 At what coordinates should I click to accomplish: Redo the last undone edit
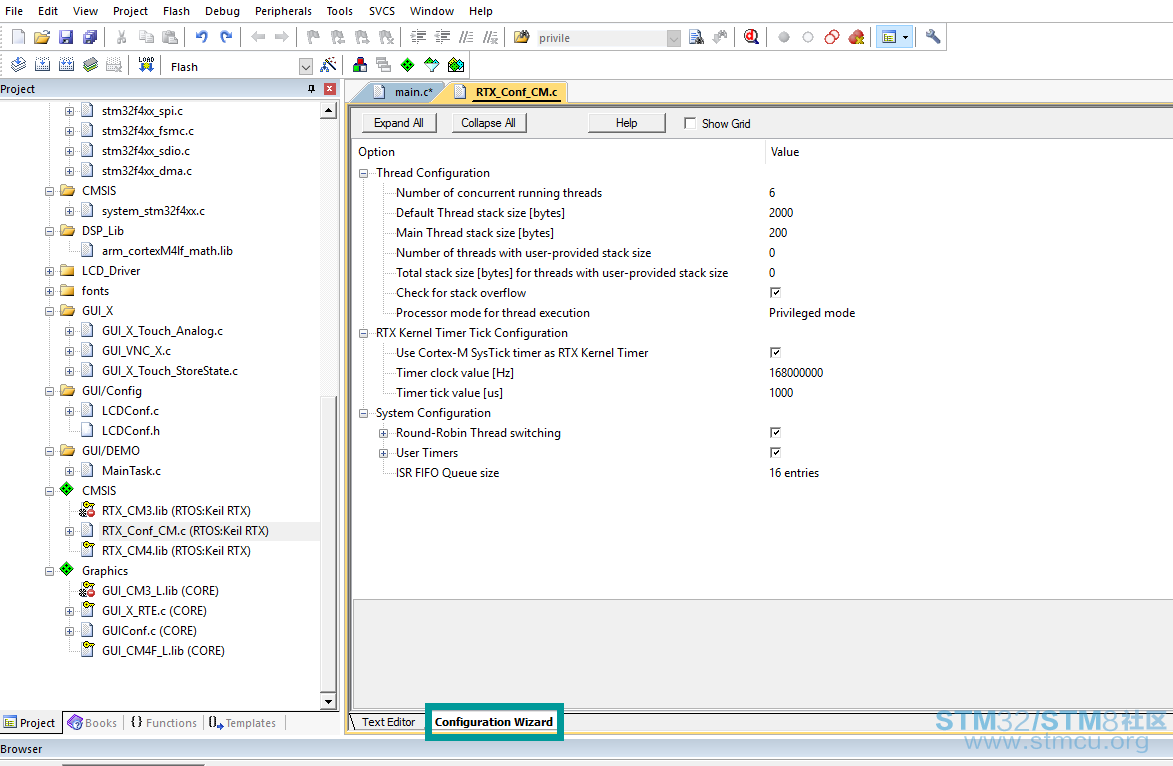pos(226,37)
